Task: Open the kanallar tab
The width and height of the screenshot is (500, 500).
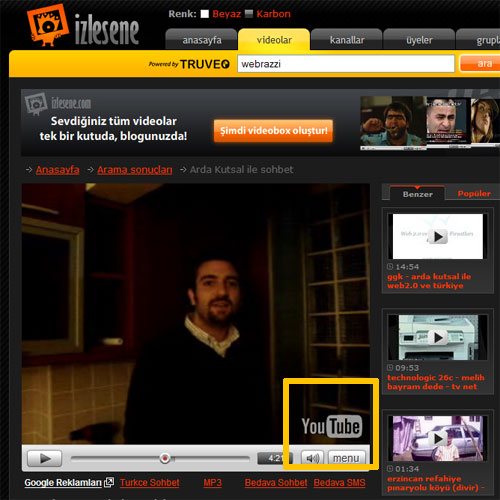Action: 347,40
